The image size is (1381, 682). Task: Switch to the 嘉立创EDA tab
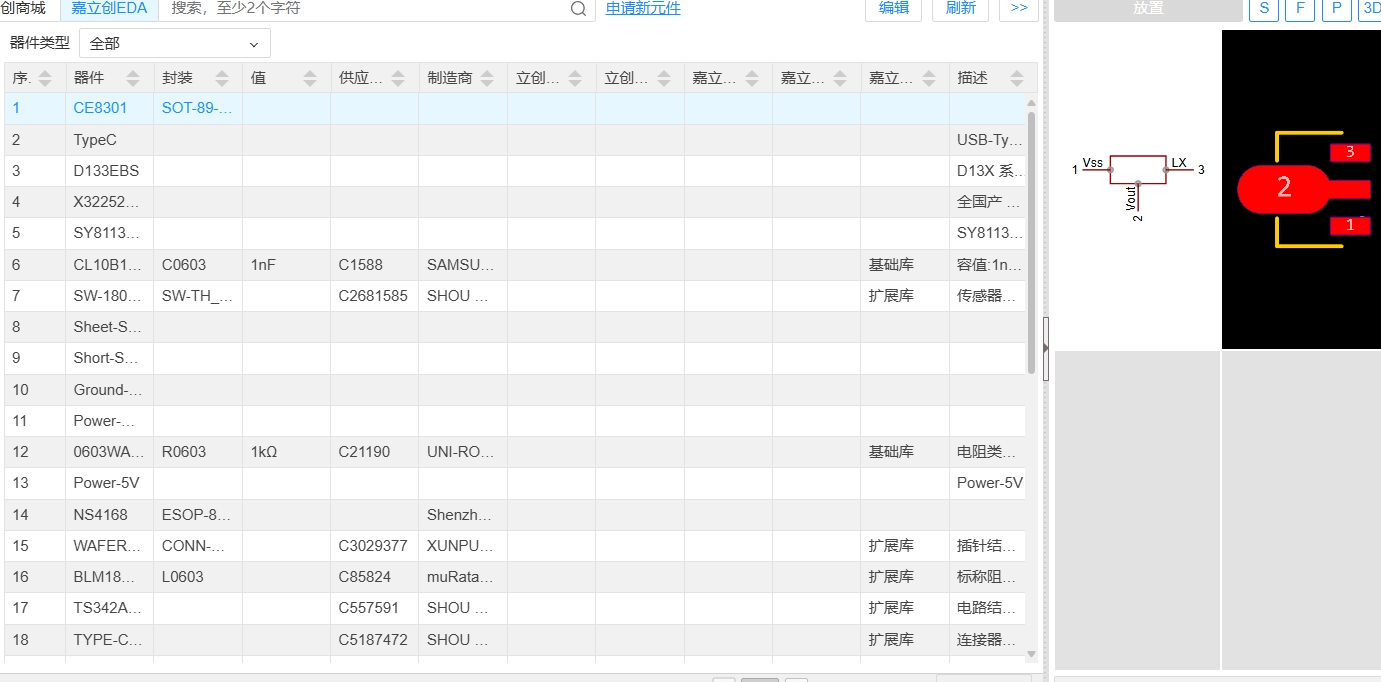click(x=109, y=8)
